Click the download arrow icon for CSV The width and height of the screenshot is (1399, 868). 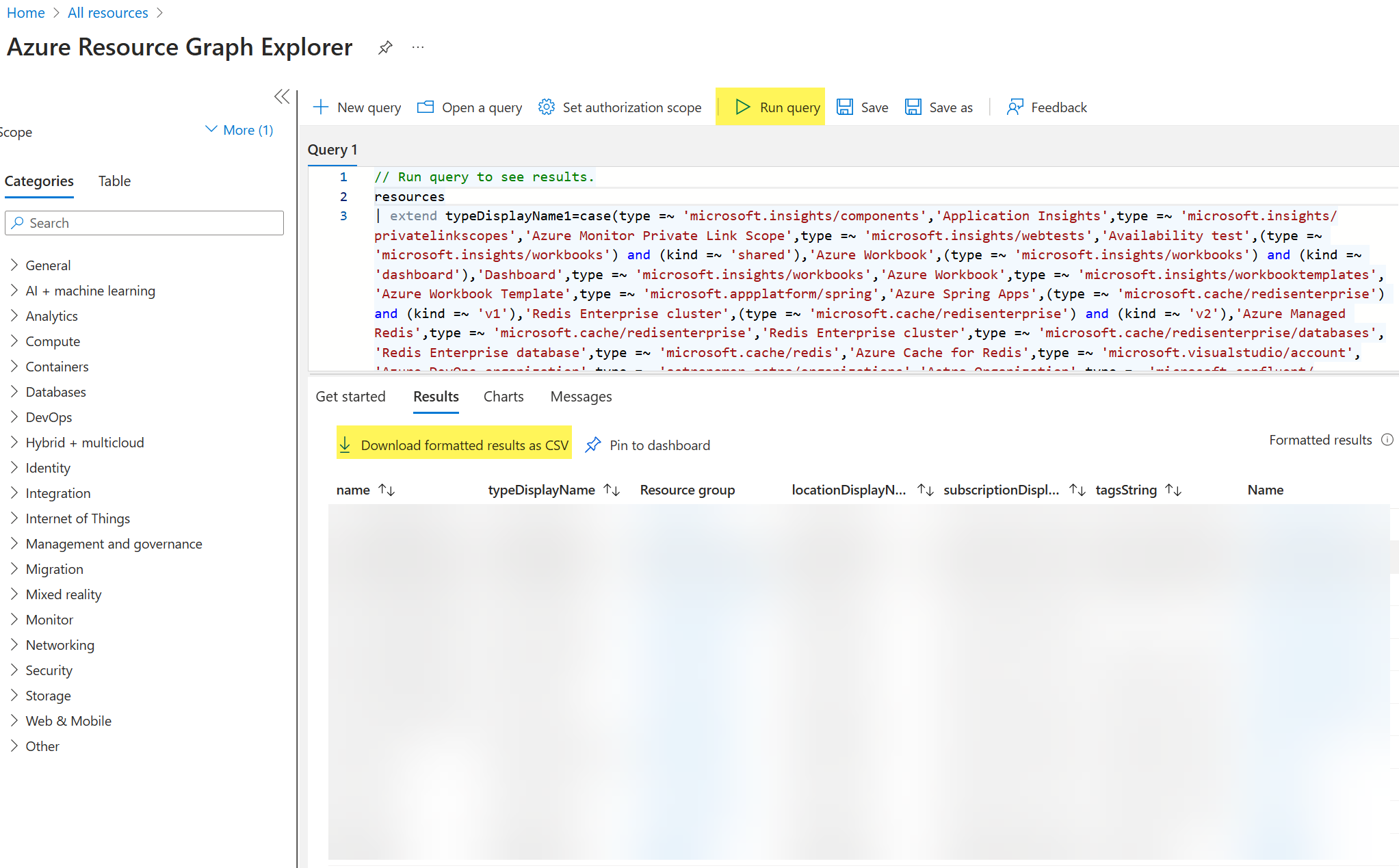345,445
